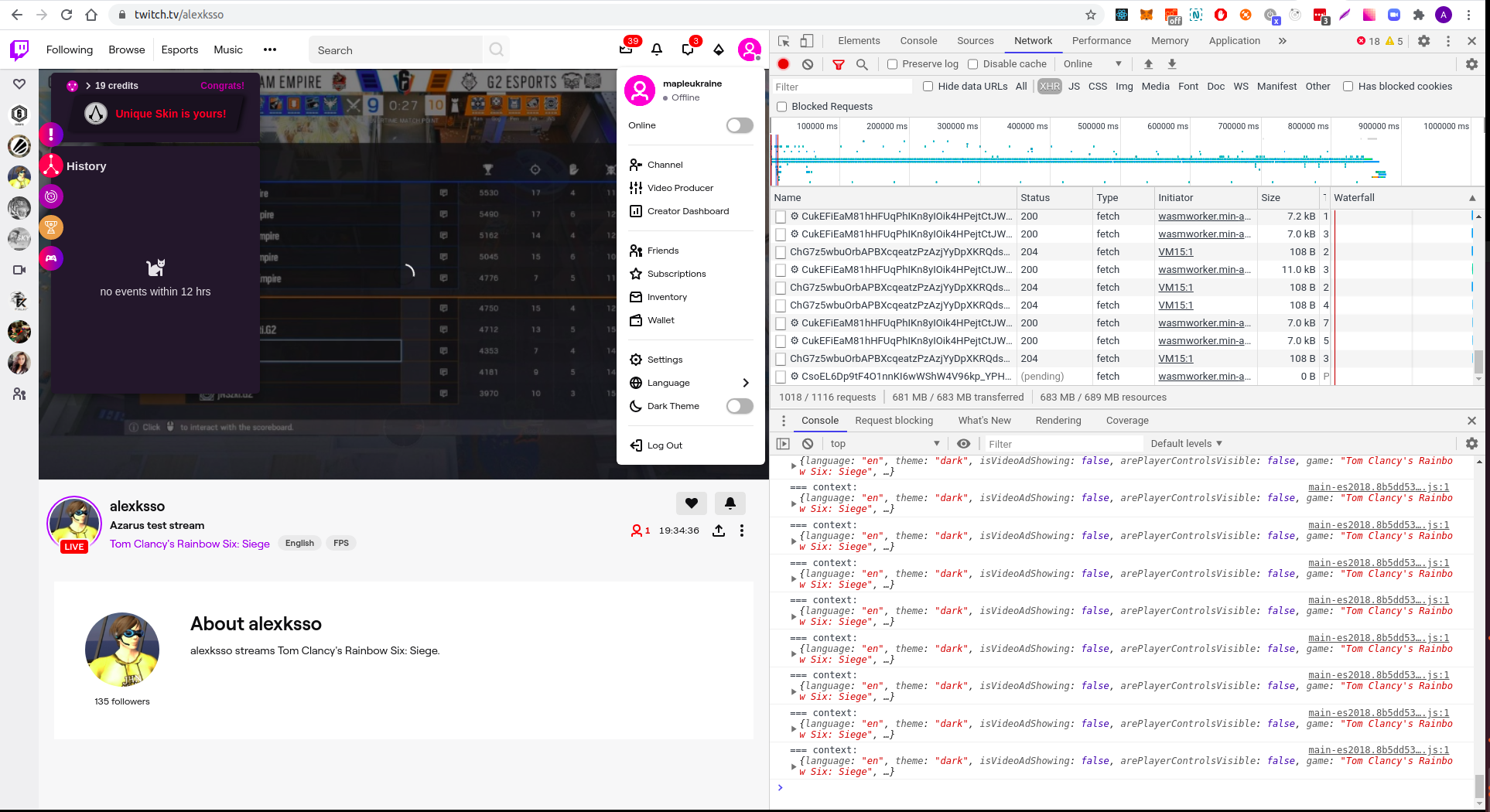This screenshot has width=1490, height=812.
Task: Switch to the Performance tab
Action: [1101, 40]
